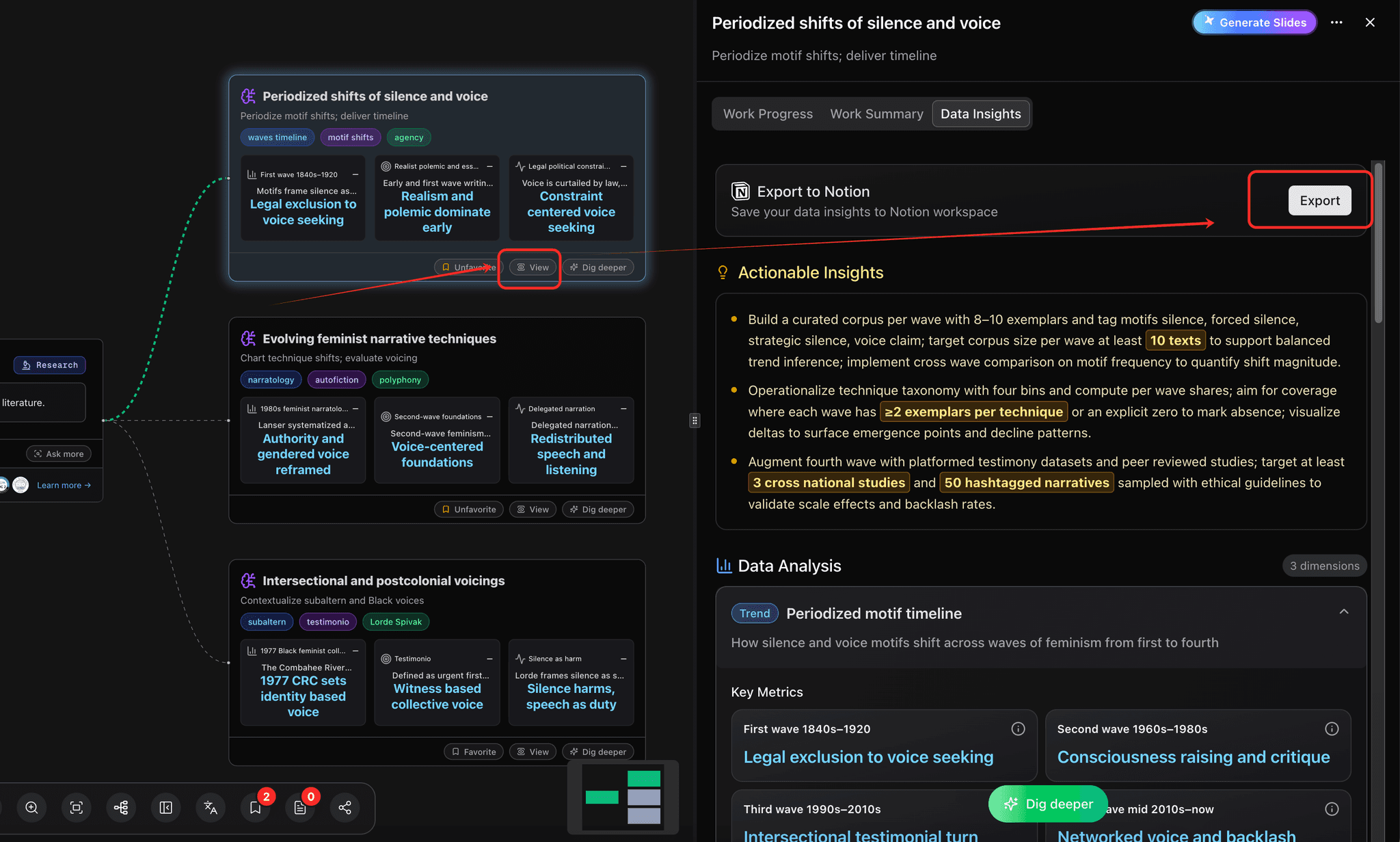
Task: Click the translate language icon
Action: click(x=211, y=808)
